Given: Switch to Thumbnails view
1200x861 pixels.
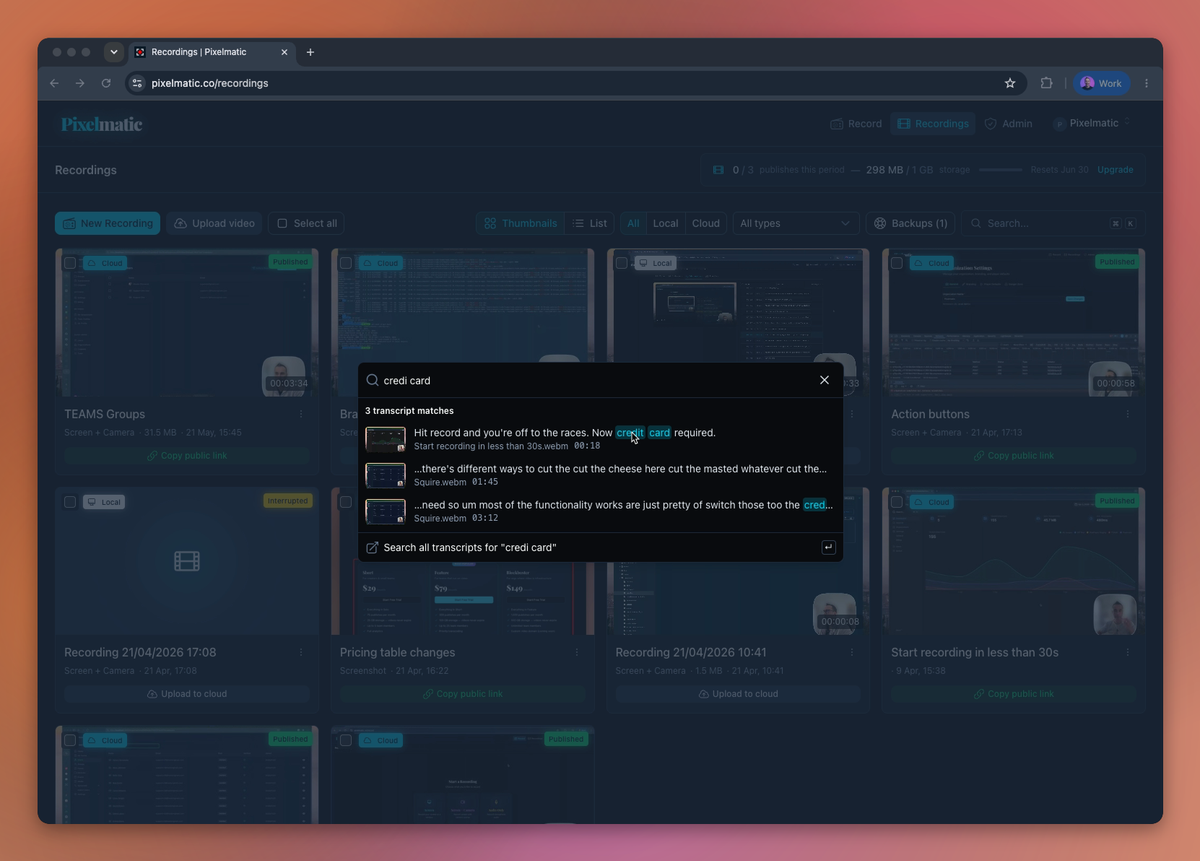Looking at the screenshot, I should click(x=520, y=223).
